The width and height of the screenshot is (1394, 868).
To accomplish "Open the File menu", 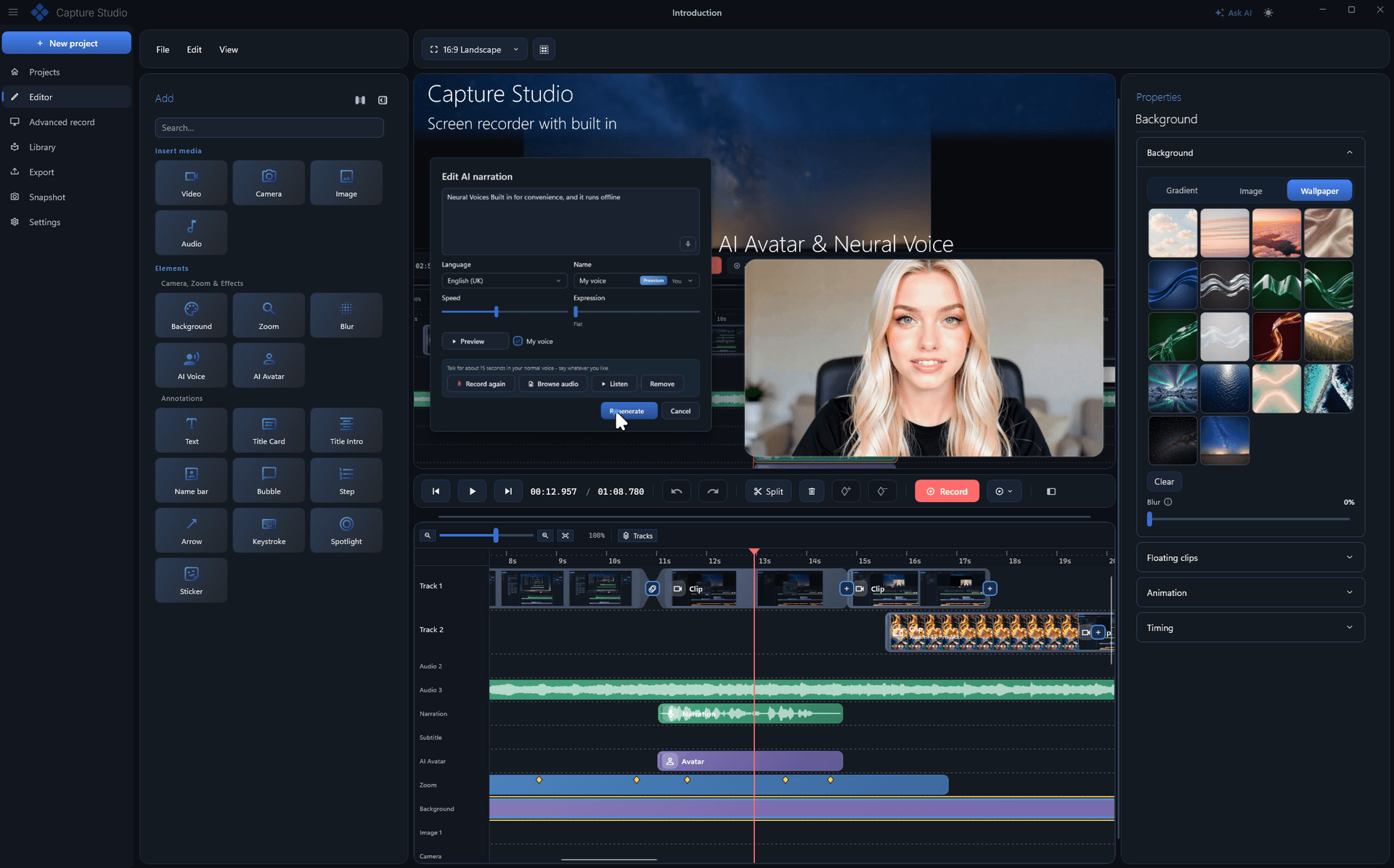I will click(163, 49).
